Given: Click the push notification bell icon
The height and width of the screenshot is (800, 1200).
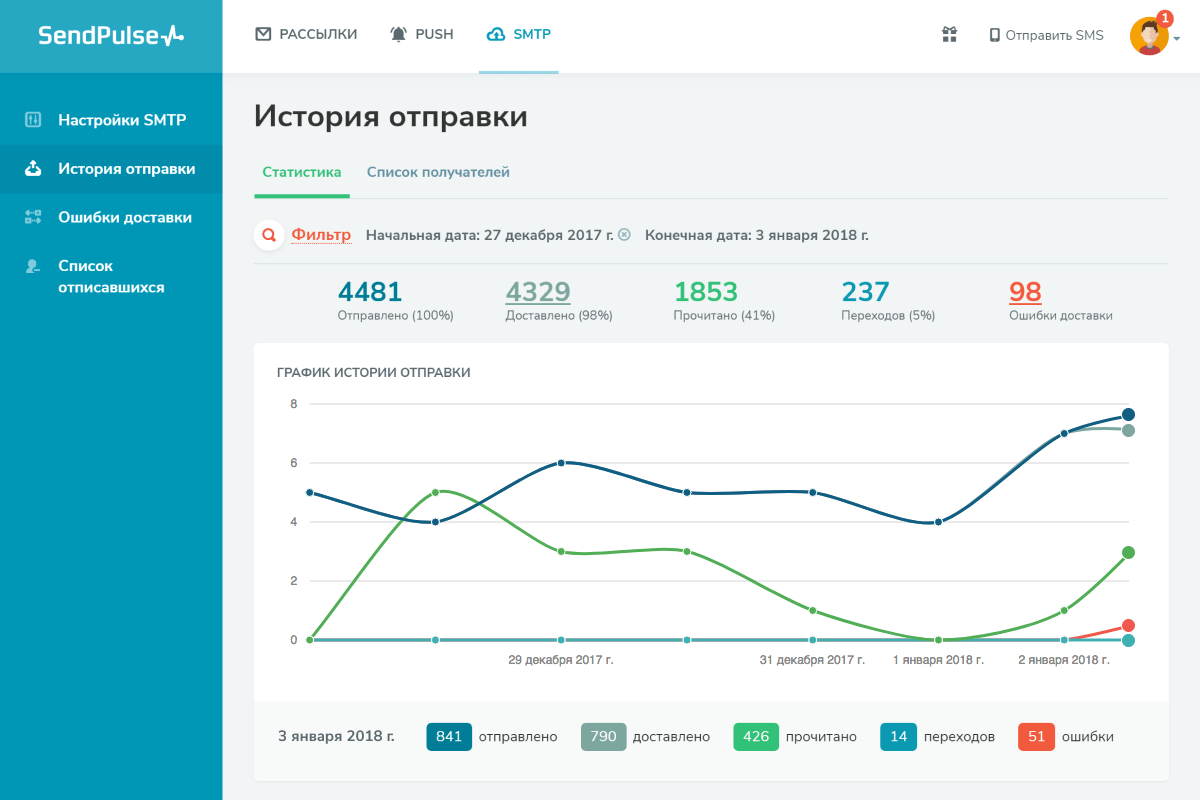Looking at the screenshot, I should 399,35.
